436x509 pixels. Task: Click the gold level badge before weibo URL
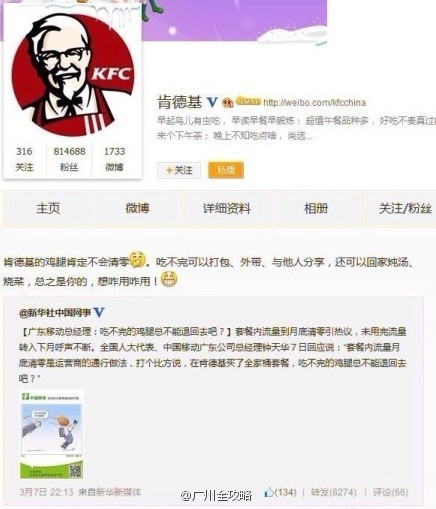pos(248,101)
